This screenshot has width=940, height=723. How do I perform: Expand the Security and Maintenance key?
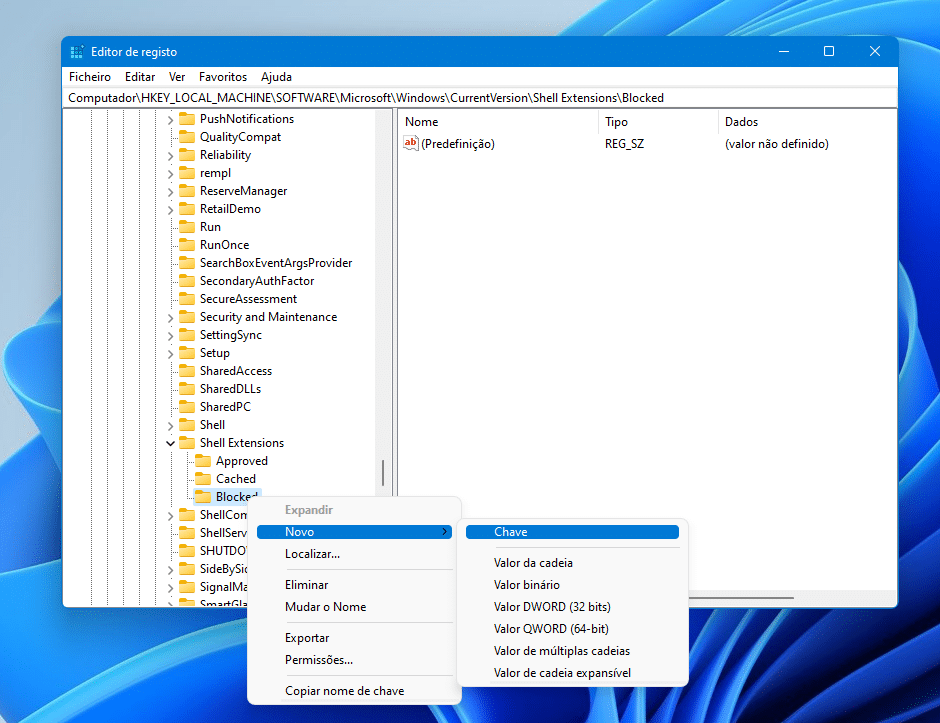click(170, 318)
